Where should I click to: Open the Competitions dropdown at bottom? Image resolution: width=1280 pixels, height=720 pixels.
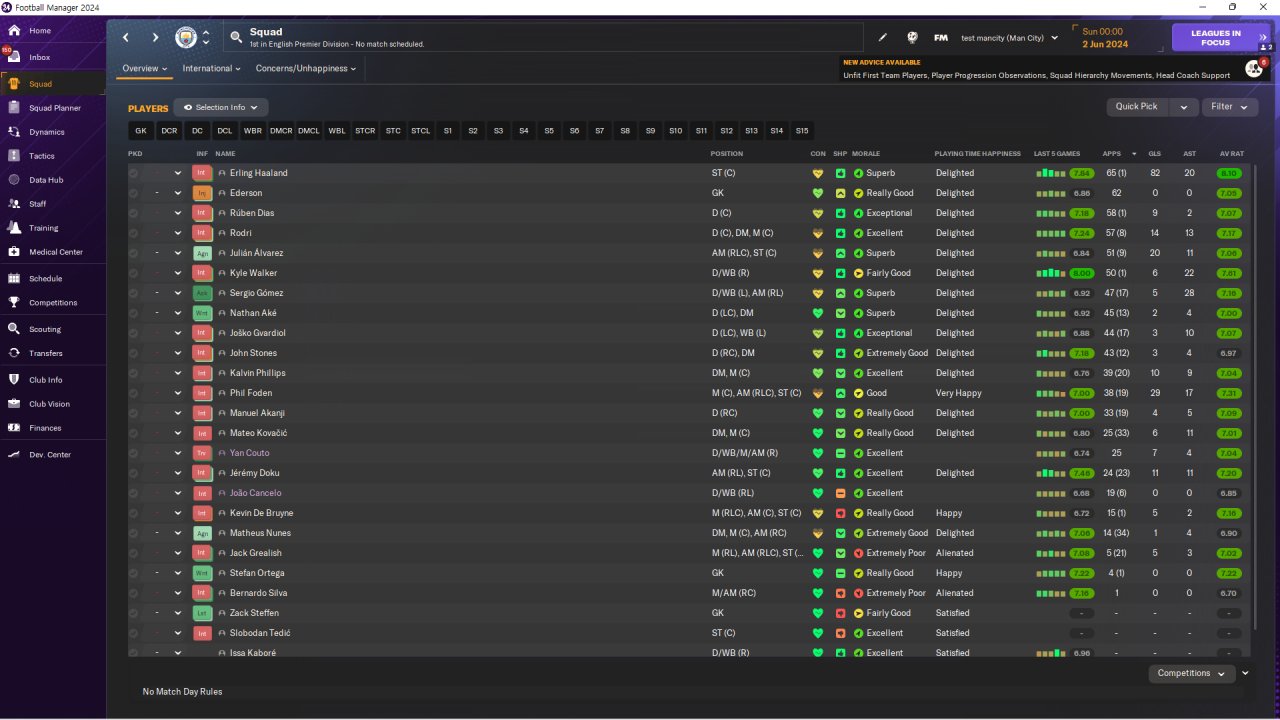[1192, 673]
